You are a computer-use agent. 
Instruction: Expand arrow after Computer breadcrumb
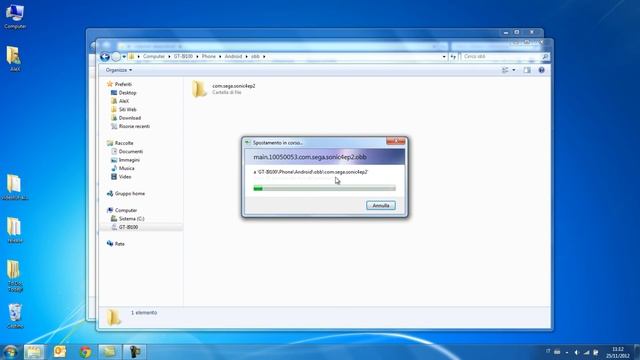(x=169, y=56)
